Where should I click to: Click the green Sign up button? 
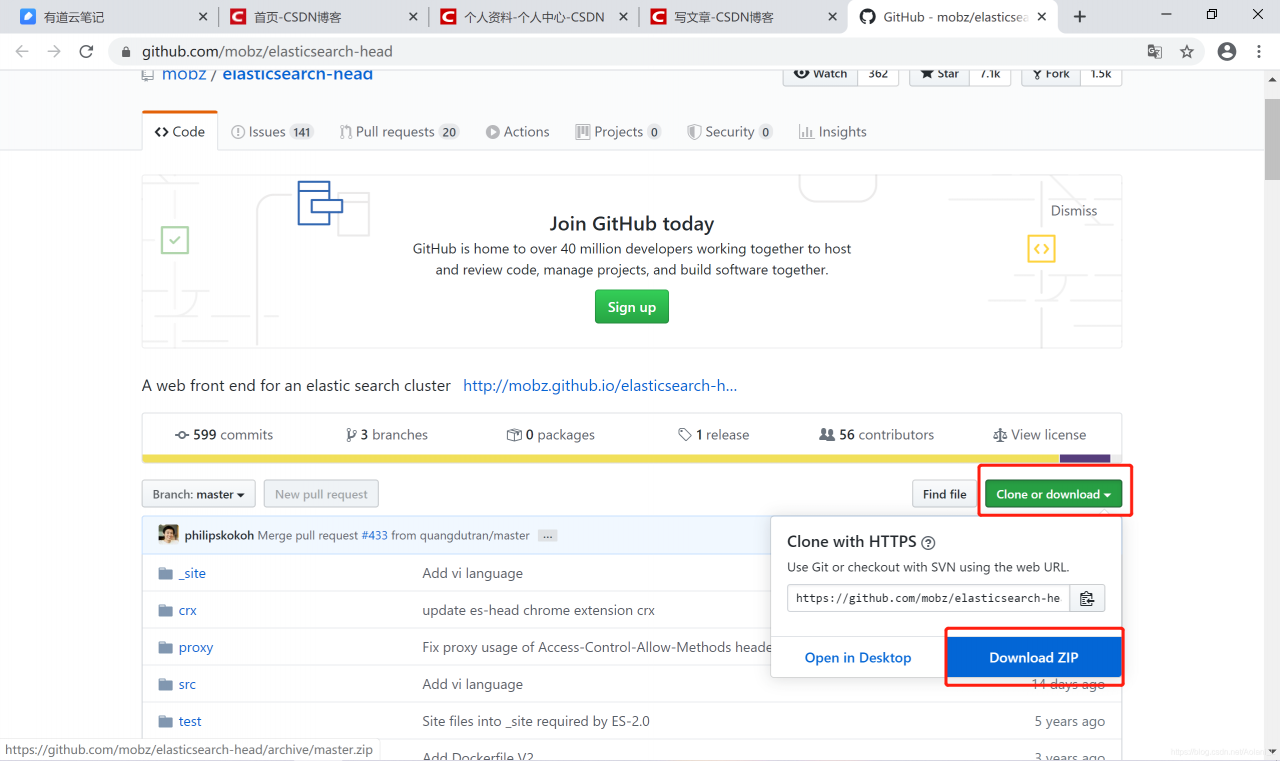632,307
